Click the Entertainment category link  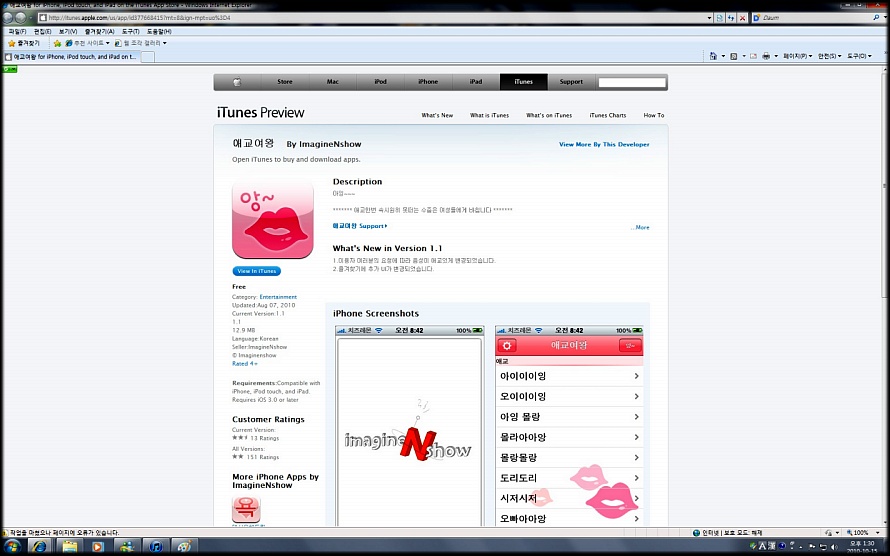pos(278,297)
